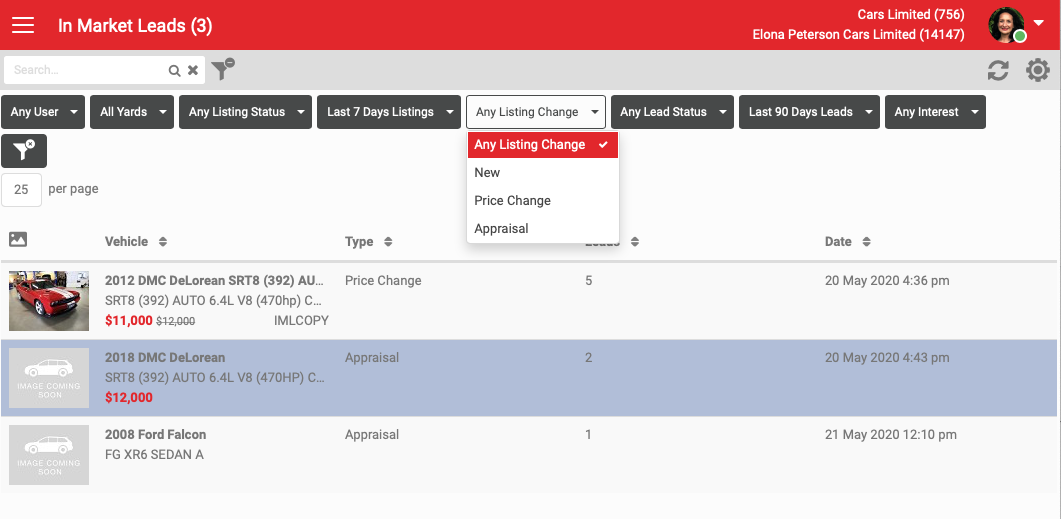Click date 21 May 2020 12:10 pm
The height and width of the screenshot is (519, 1061).
[x=890, y=434]
